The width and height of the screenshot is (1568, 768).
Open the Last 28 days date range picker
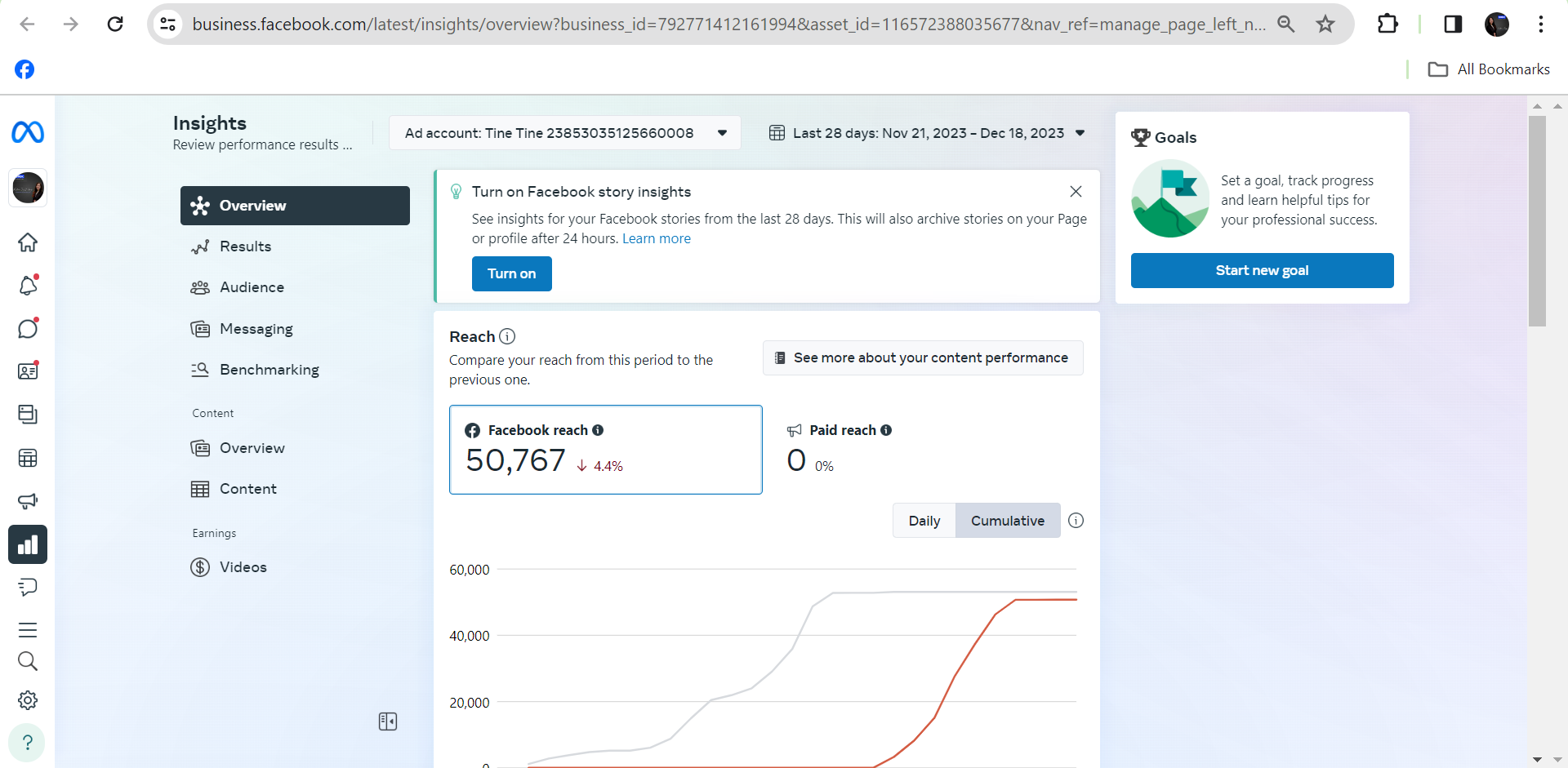[x=927, y=133]
